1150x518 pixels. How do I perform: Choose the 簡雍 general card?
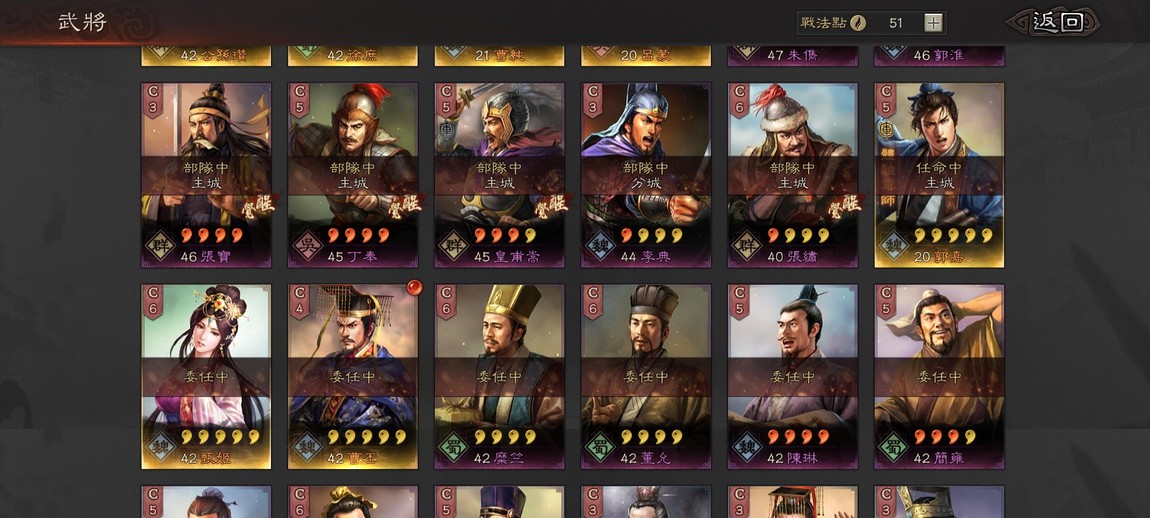click(940, 377)
